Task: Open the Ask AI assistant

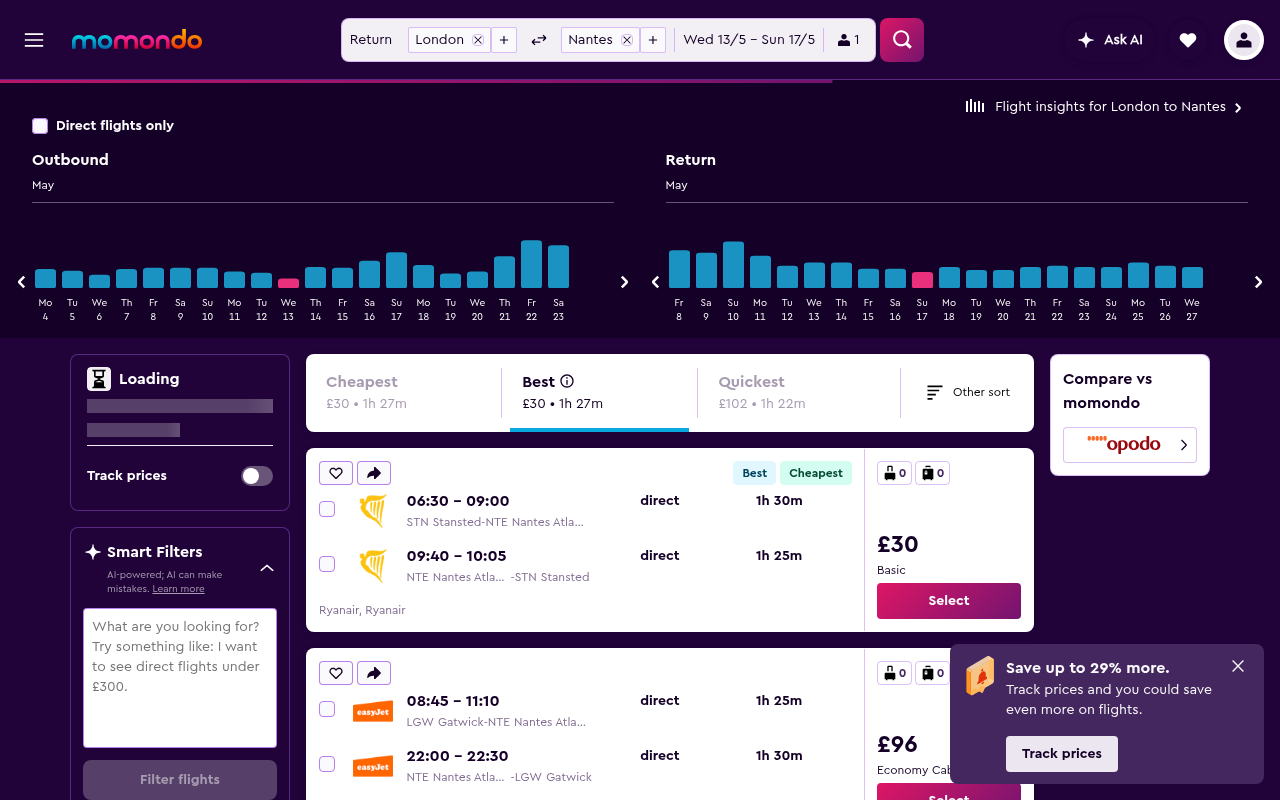Action: [x=1110, y=40]
